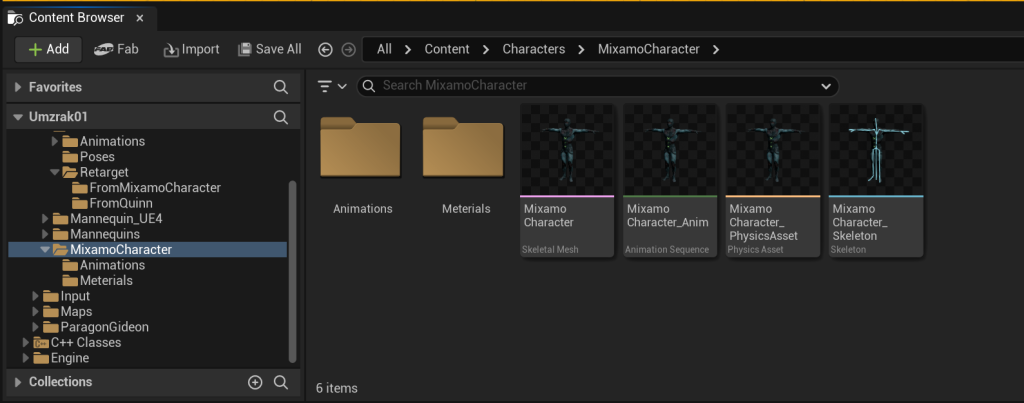The height and width of the screenshot is (403, 1024).
Task: Click the green Add button
Action: coord(48,49)
